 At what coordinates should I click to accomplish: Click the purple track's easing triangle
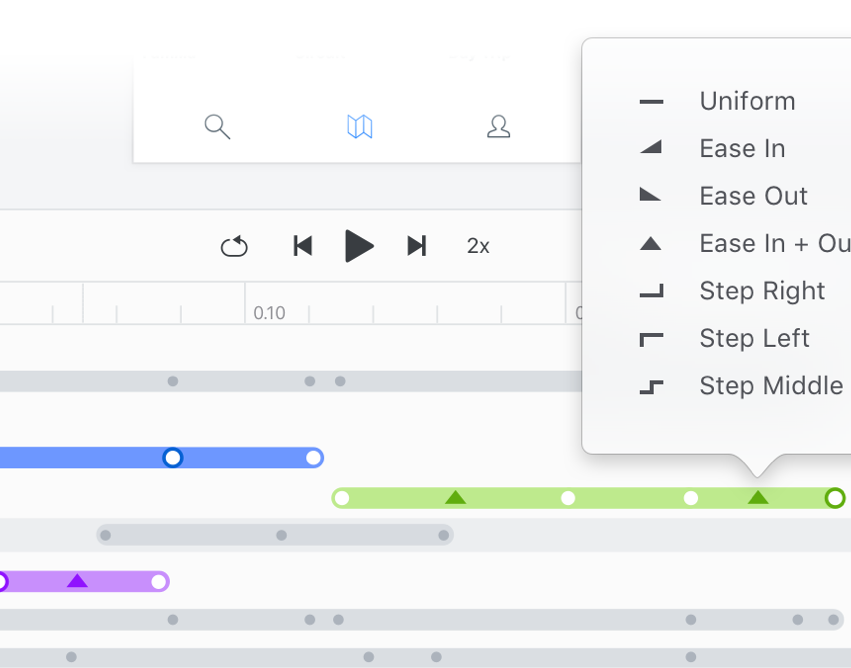[79, 581]
